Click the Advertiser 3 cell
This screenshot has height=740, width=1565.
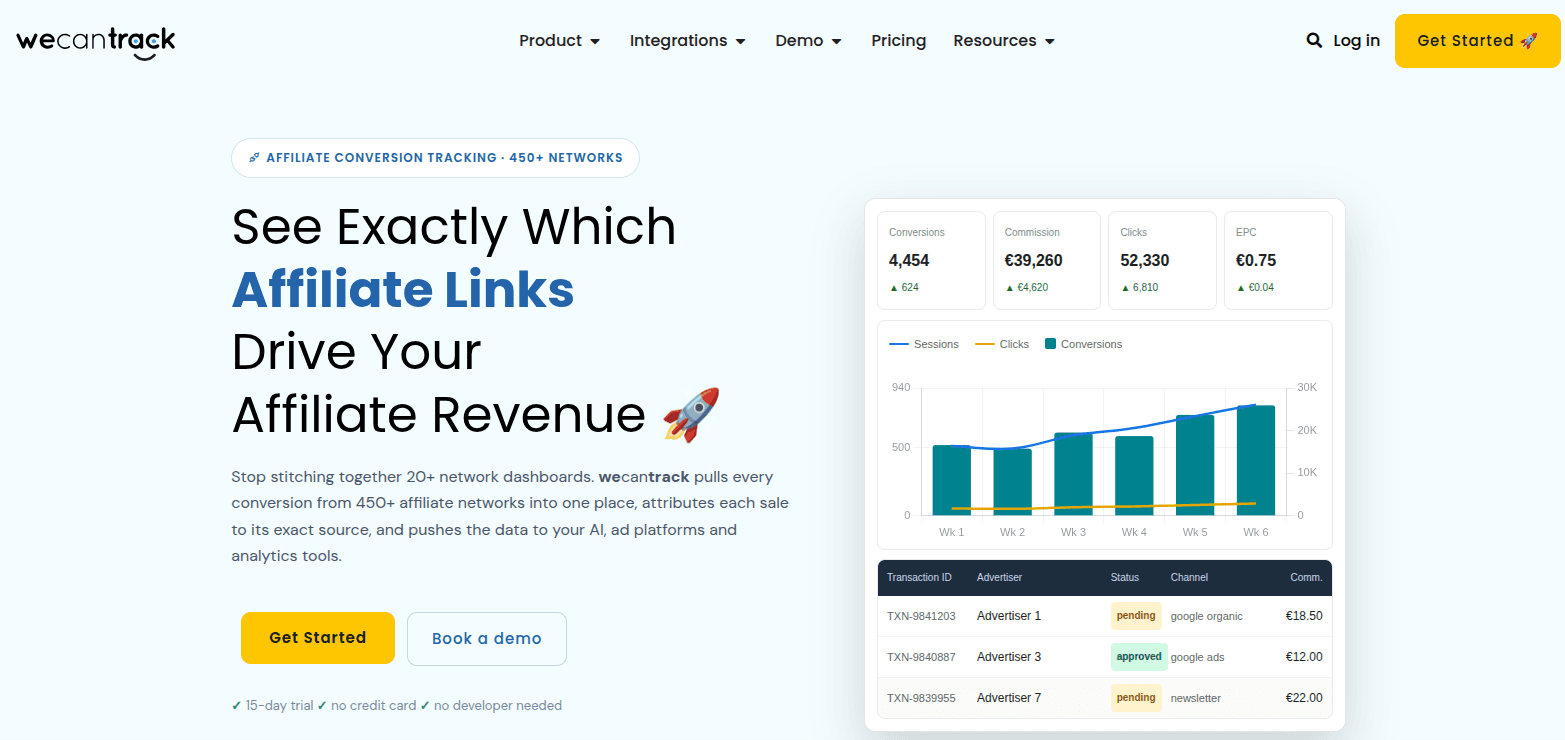[x=1009, y=657]
